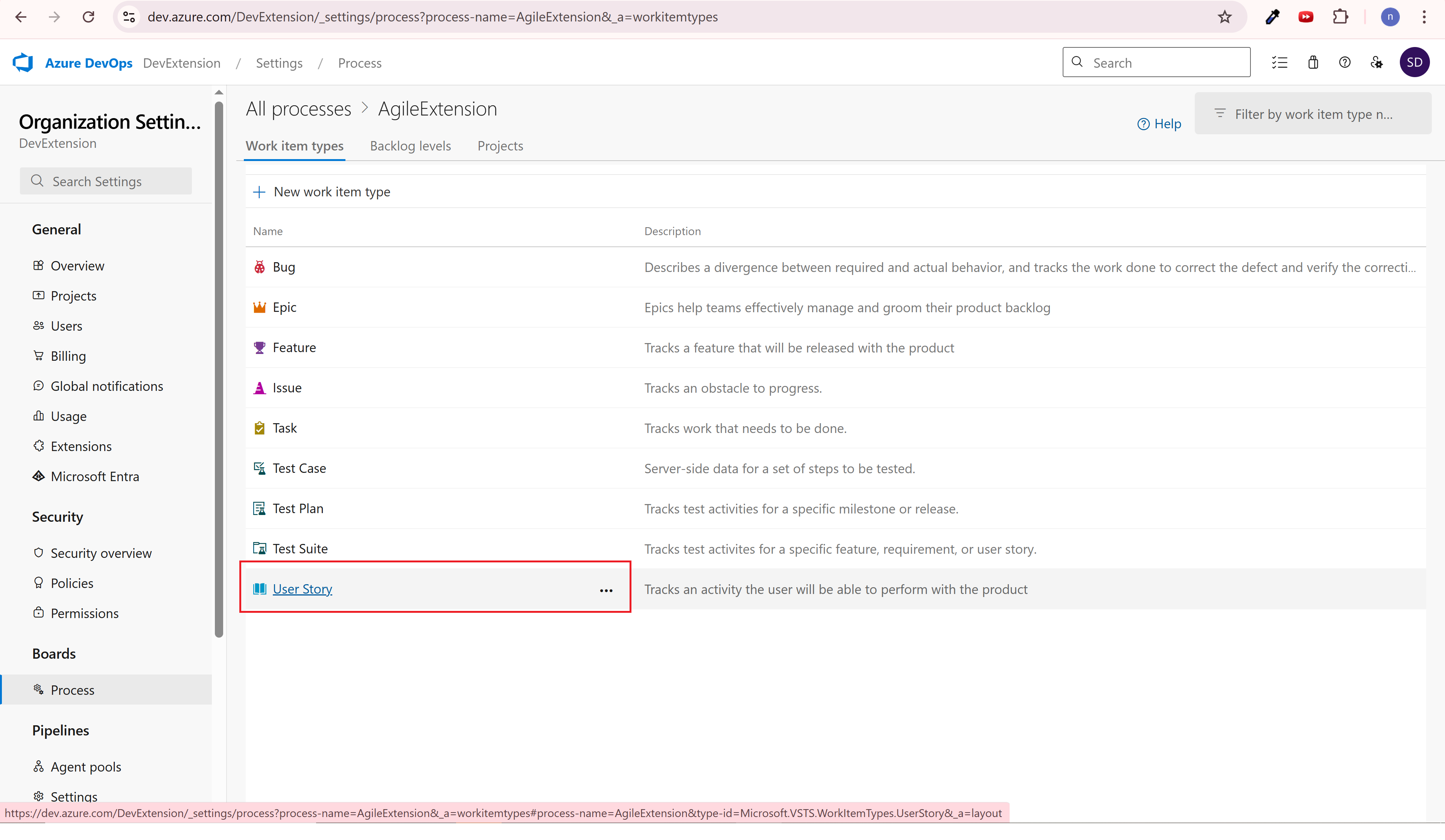Open the Marketplace shopping bag icon

pos(1313,62)
